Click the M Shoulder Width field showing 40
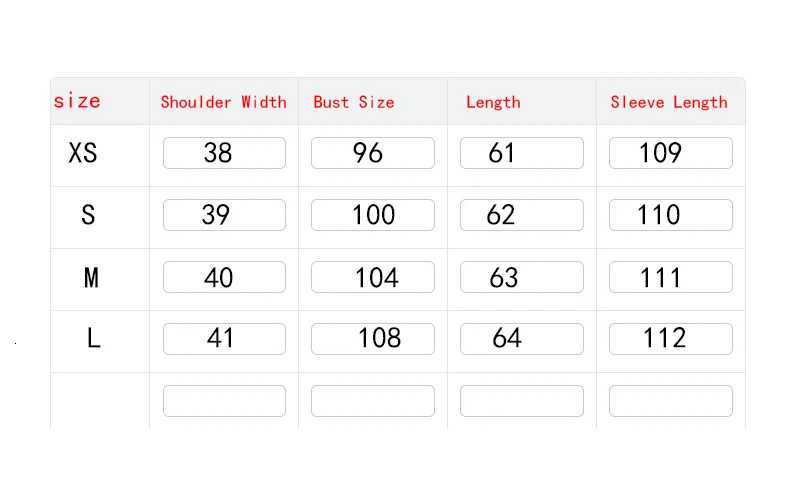Viewport: 800px width, 497px height. (224, 277)
